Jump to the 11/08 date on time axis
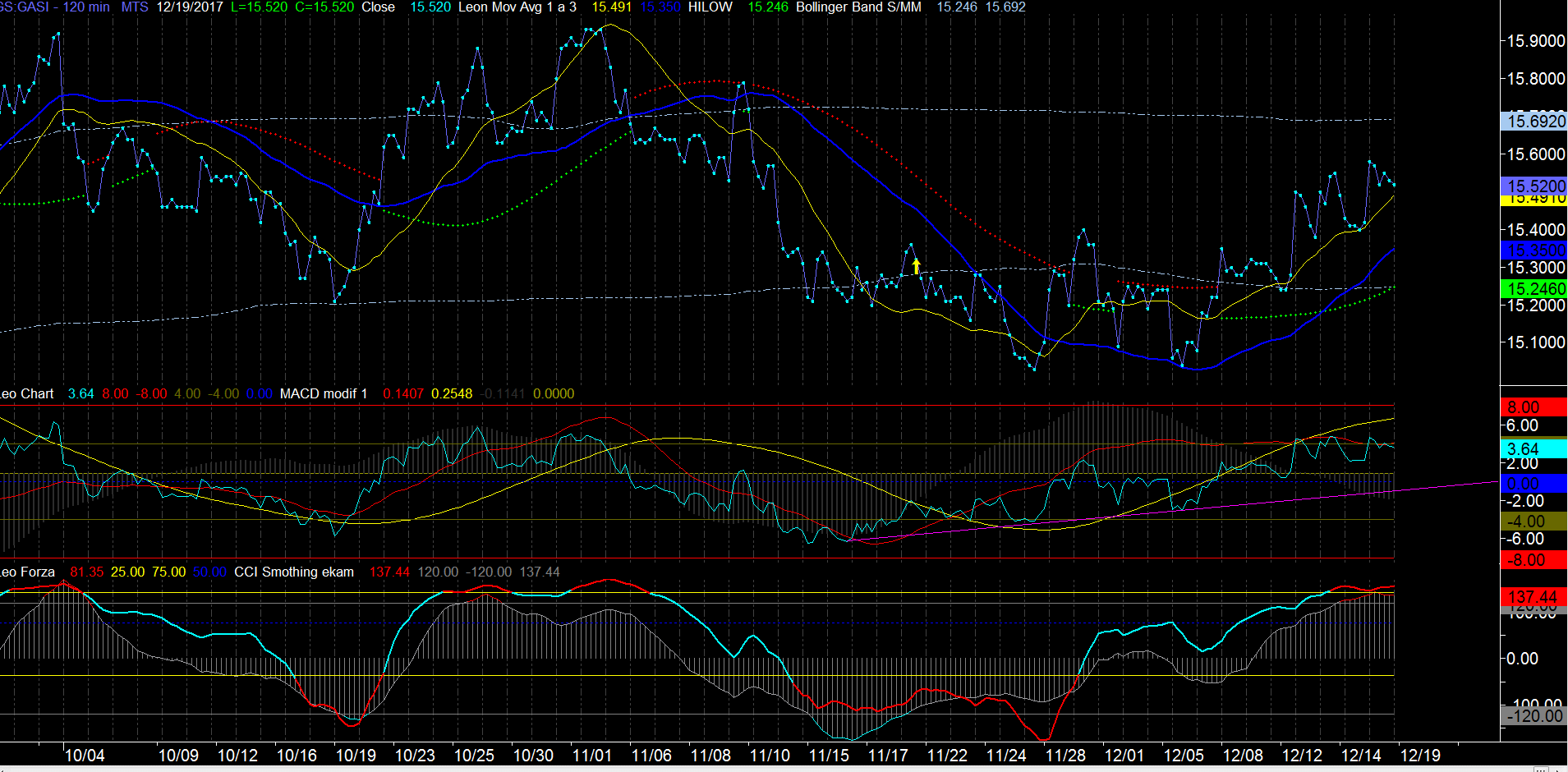 (x=710, y=756)
